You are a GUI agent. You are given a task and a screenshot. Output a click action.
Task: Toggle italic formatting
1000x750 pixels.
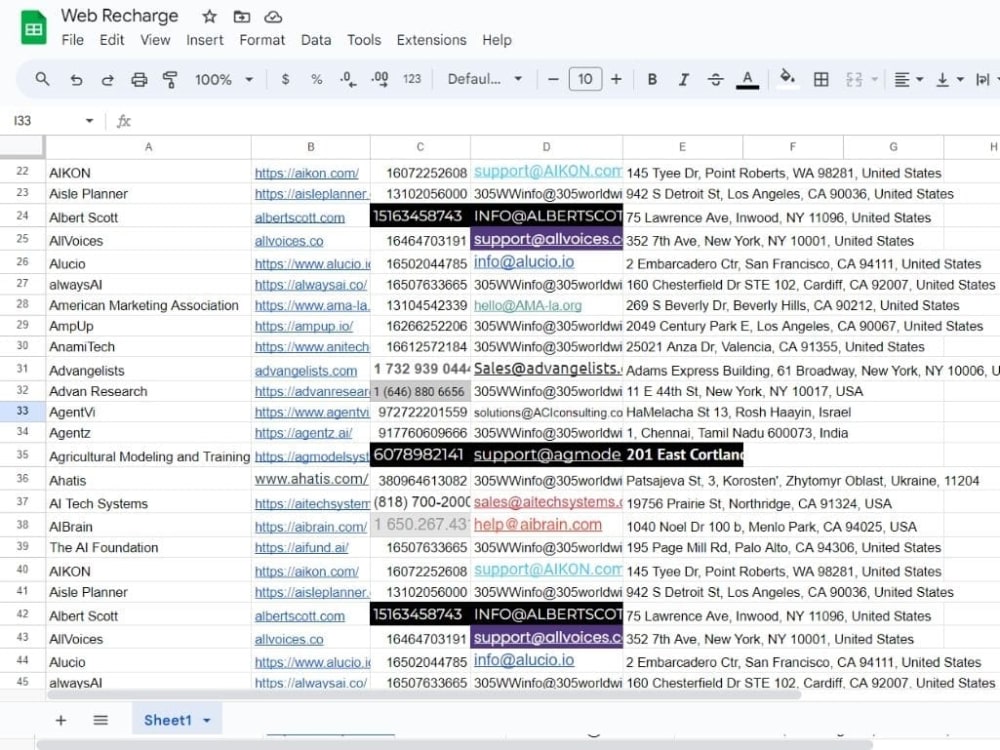pyautogui.click(x=684, y=79)
